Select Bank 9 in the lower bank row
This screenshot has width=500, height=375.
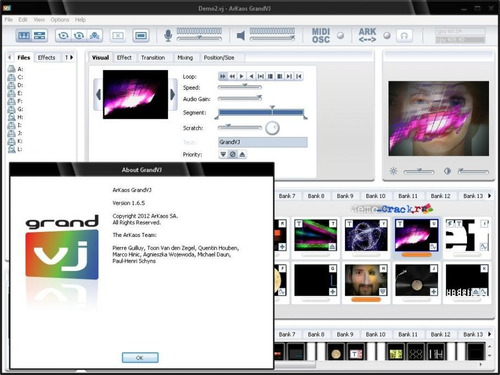[345, 334]
